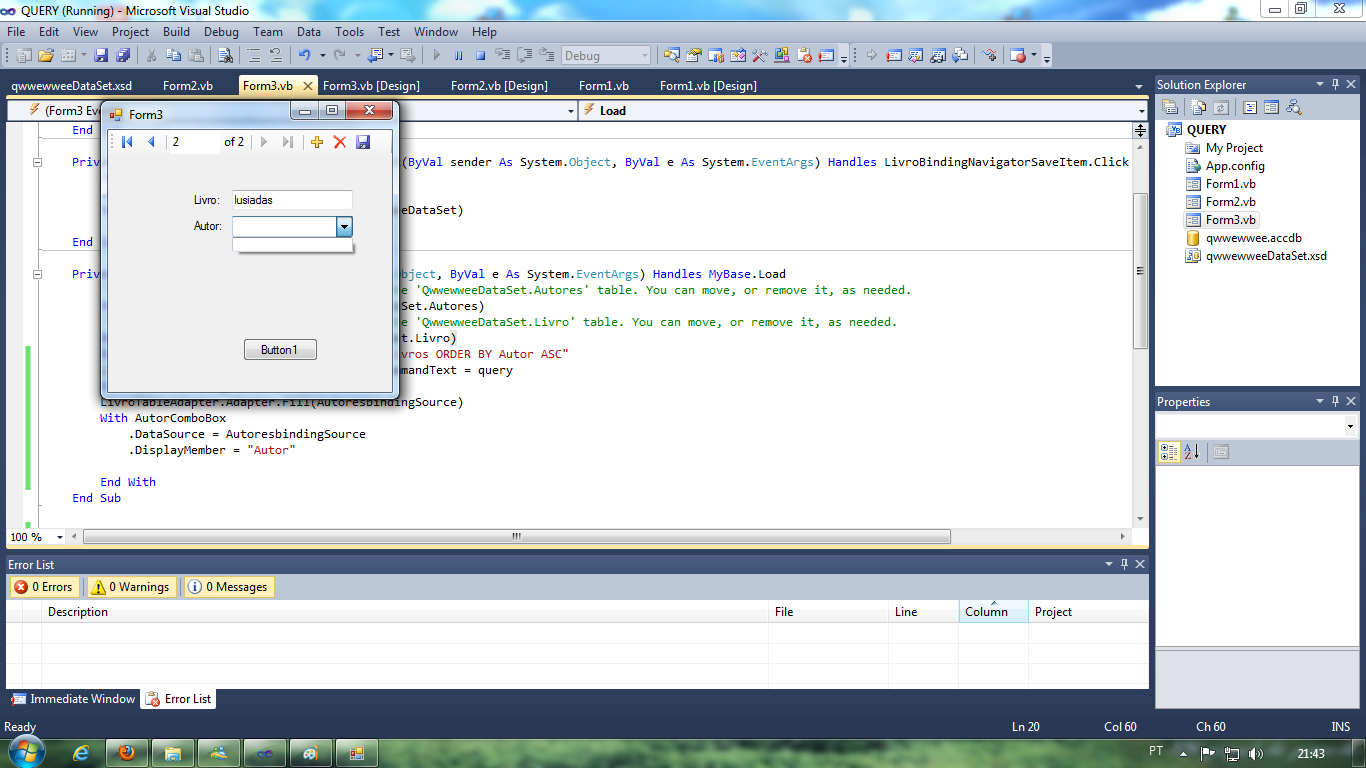Open Firefox from the Windows taskbar
Viewport: 1366px width, 768px height.
click(x=126, y=753)
